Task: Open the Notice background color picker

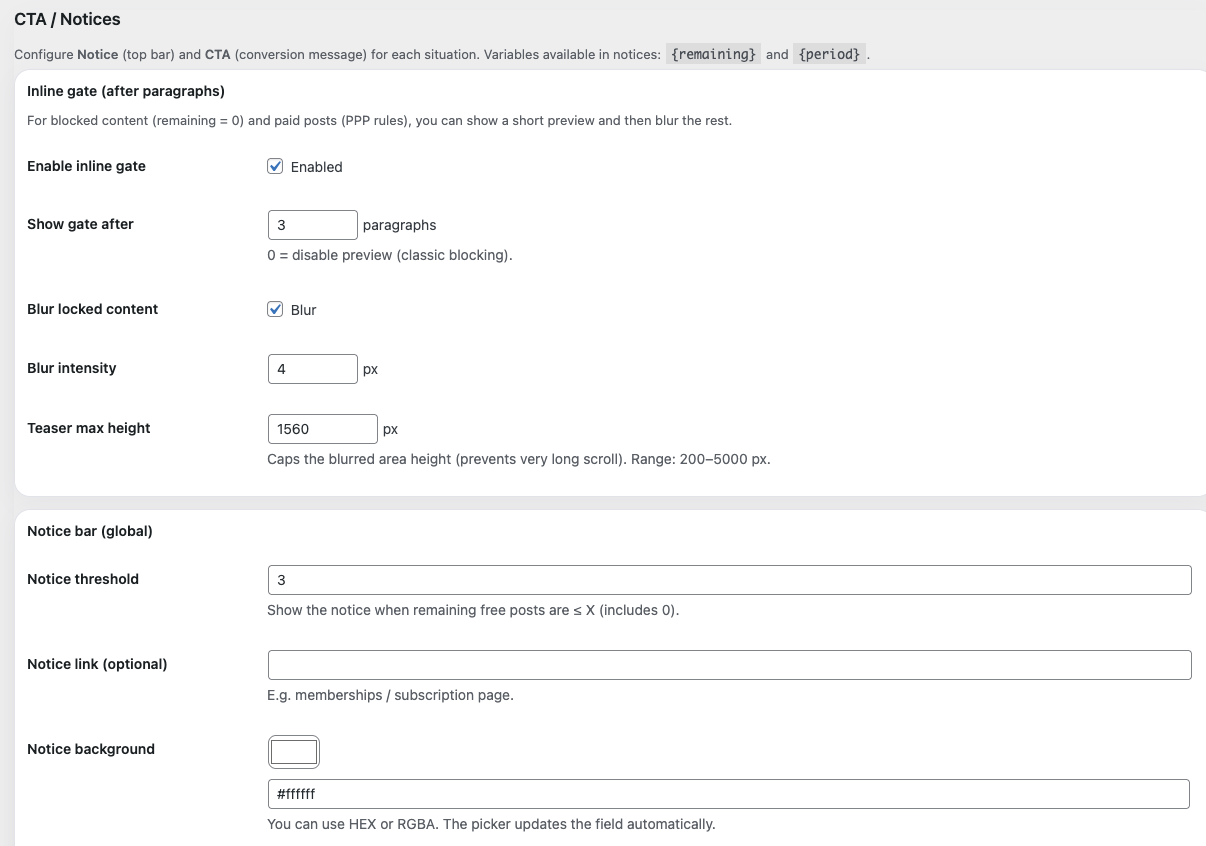Action: (293, 751)
